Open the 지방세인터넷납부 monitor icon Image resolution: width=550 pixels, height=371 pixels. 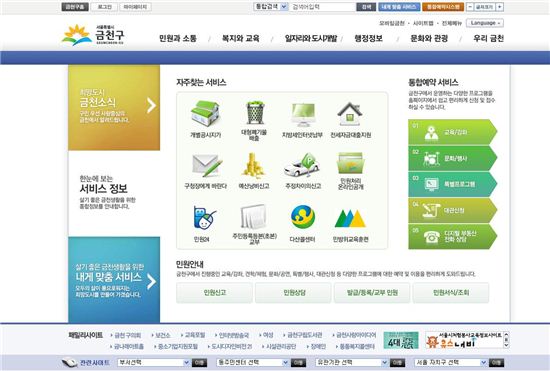pos(303,115)
